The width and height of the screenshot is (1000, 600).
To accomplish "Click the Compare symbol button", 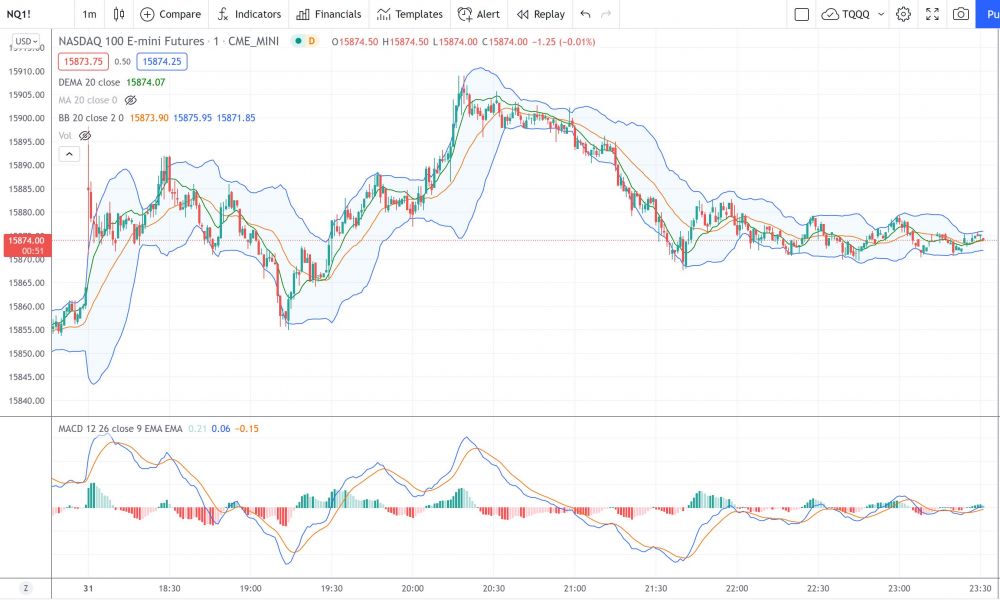I will [170, 14].
